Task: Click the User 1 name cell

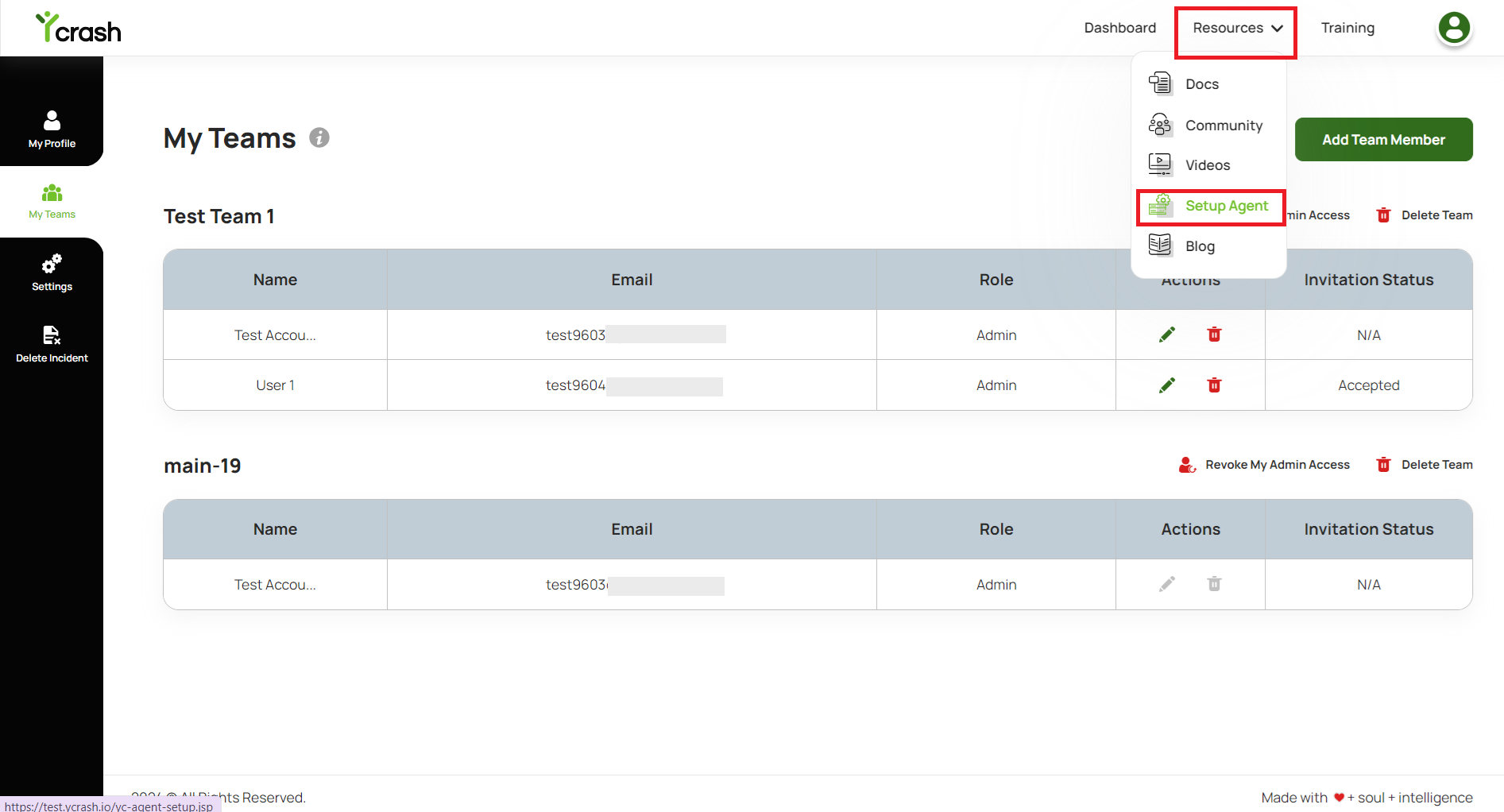Action: 275,385
